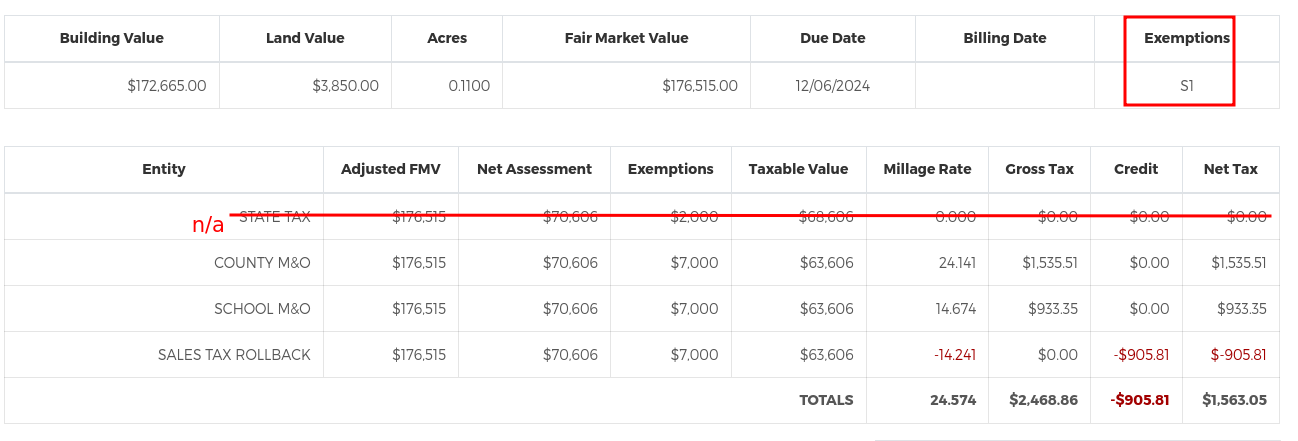Click the red n/a annotation
The image size is (1298, 441).
(208, 225)
